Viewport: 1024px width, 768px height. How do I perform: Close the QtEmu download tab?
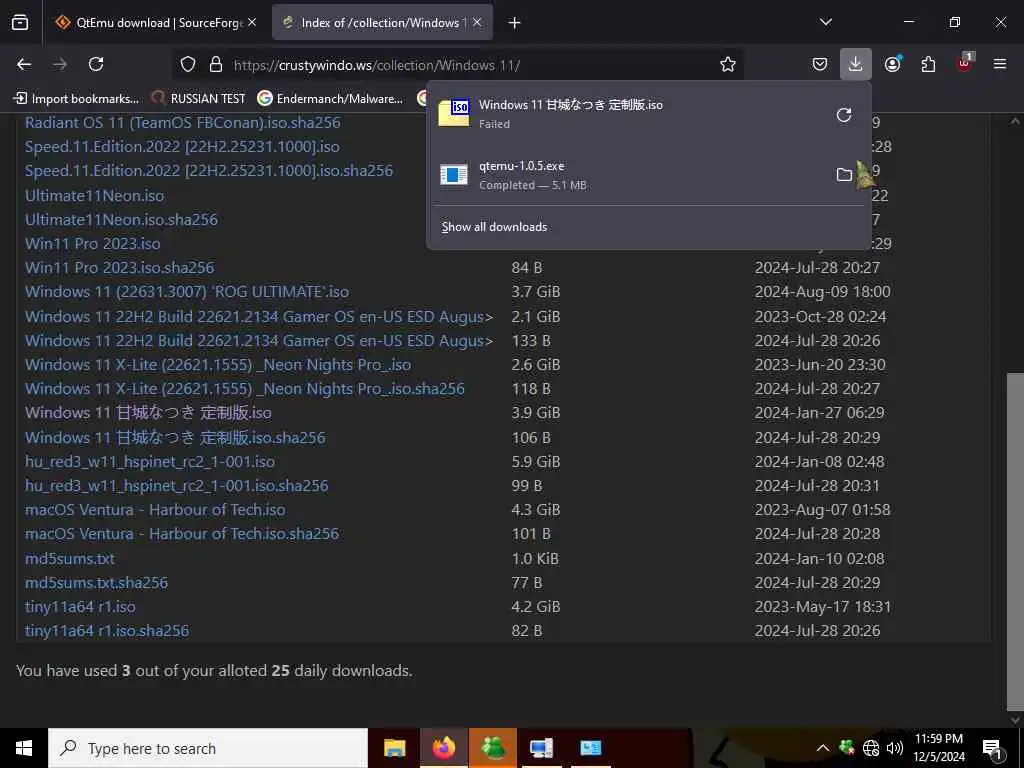pos(252,22)
